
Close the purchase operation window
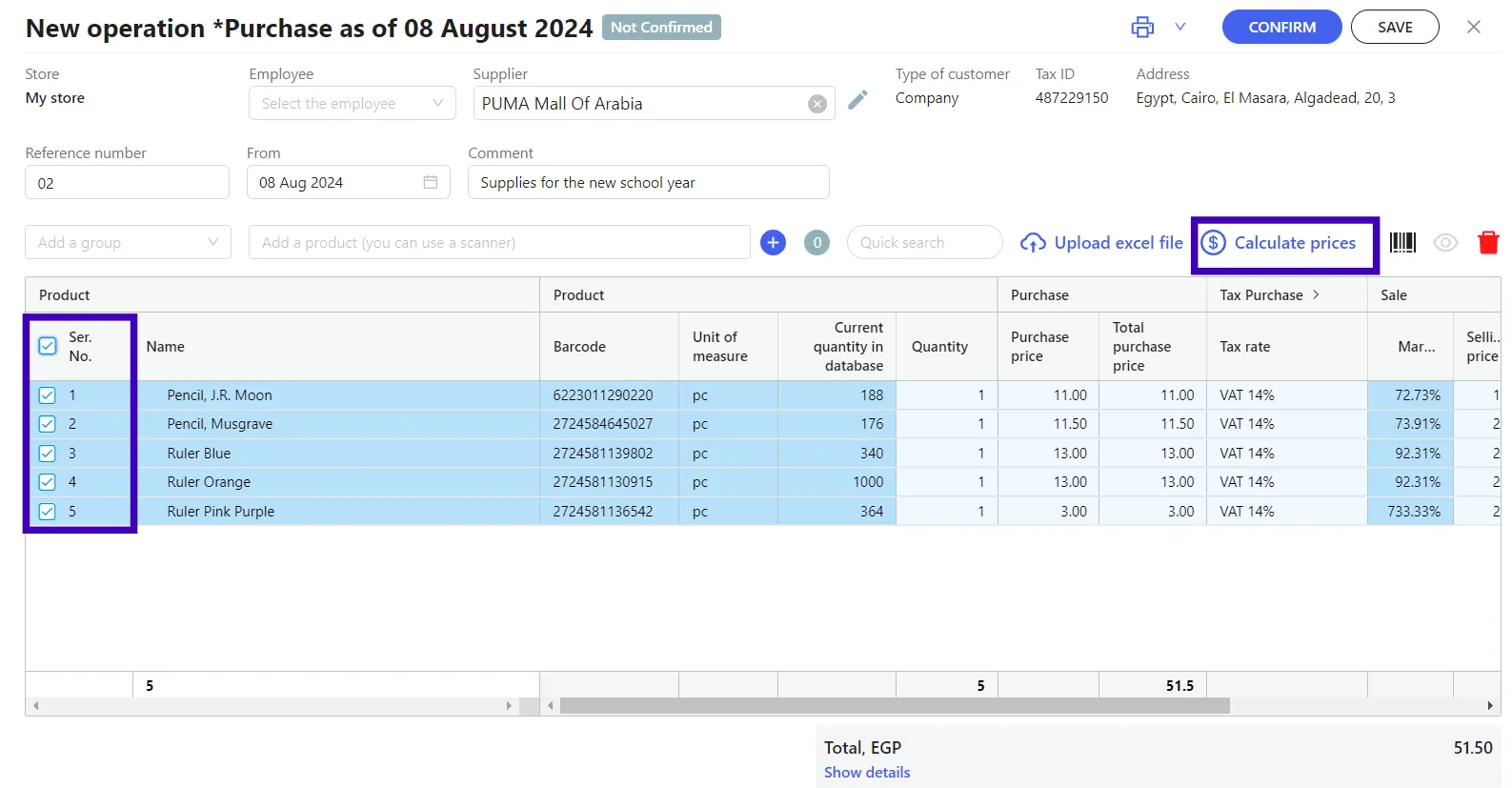[x=1473, y=27]
